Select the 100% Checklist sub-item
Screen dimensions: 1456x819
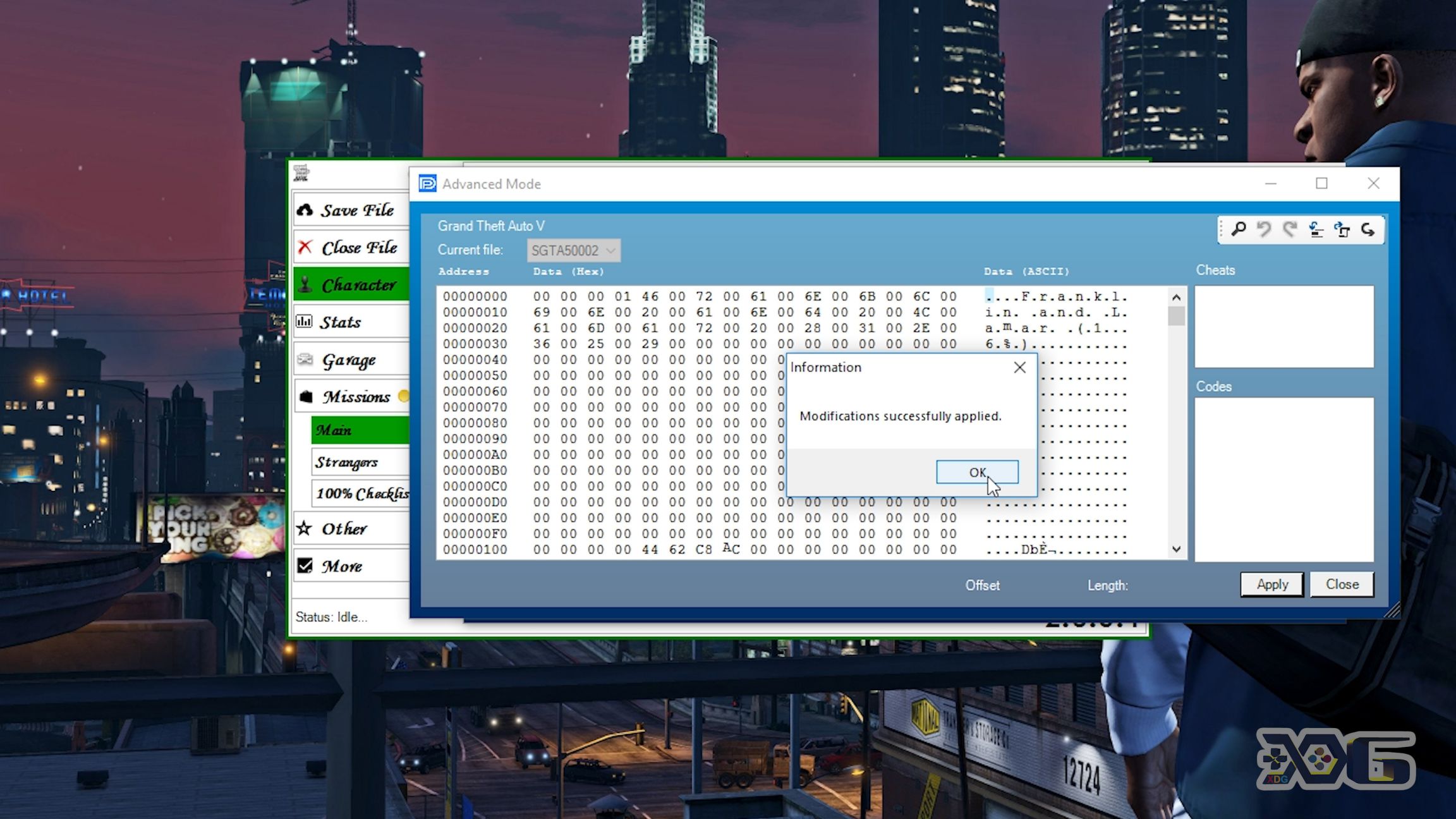pos(360,494)
